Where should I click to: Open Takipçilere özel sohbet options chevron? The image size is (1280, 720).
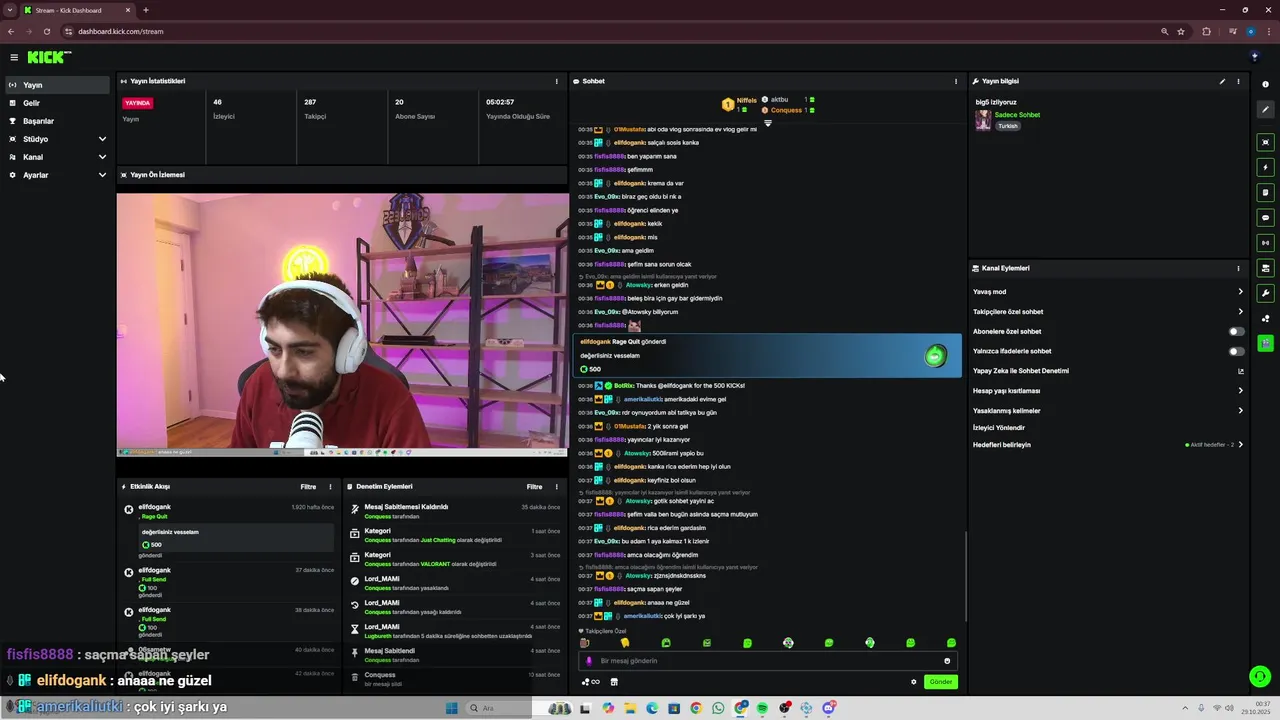click(1240, 312)
